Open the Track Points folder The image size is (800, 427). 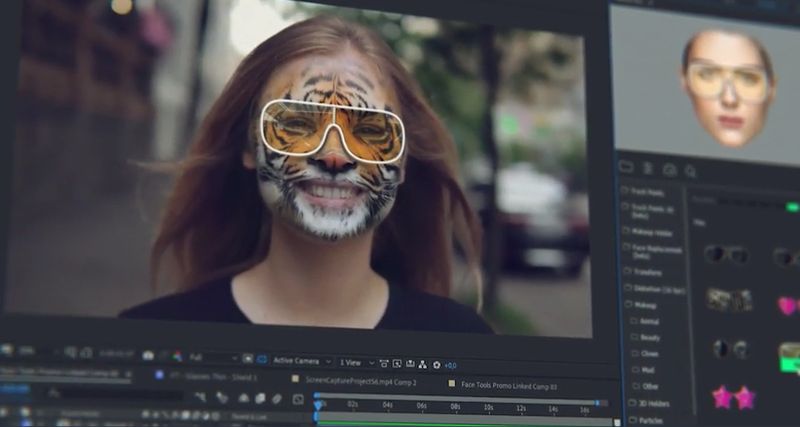(x=643, y=192)
